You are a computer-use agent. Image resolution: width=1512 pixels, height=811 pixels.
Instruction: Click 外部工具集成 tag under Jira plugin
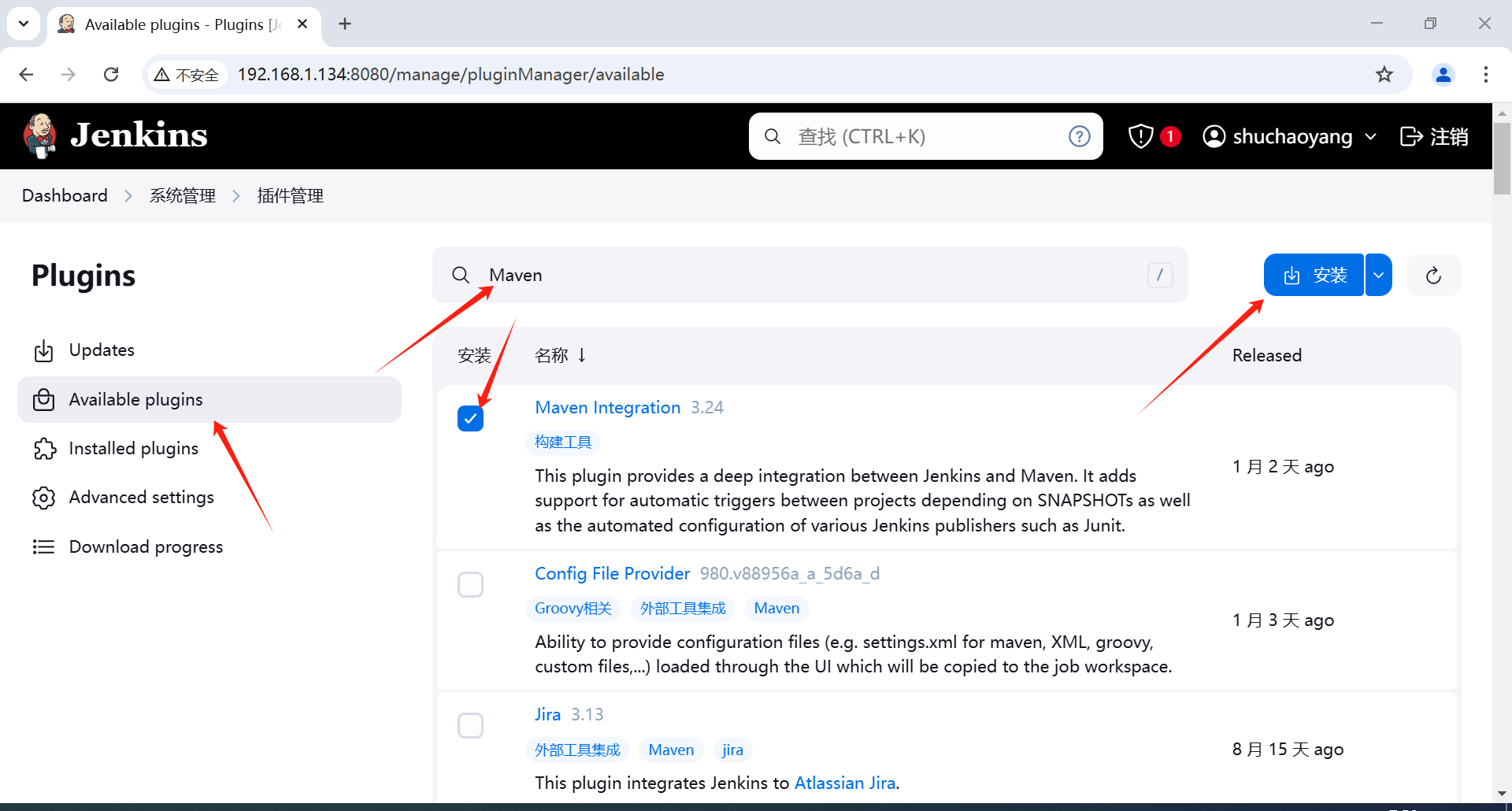tap(577, 750)
